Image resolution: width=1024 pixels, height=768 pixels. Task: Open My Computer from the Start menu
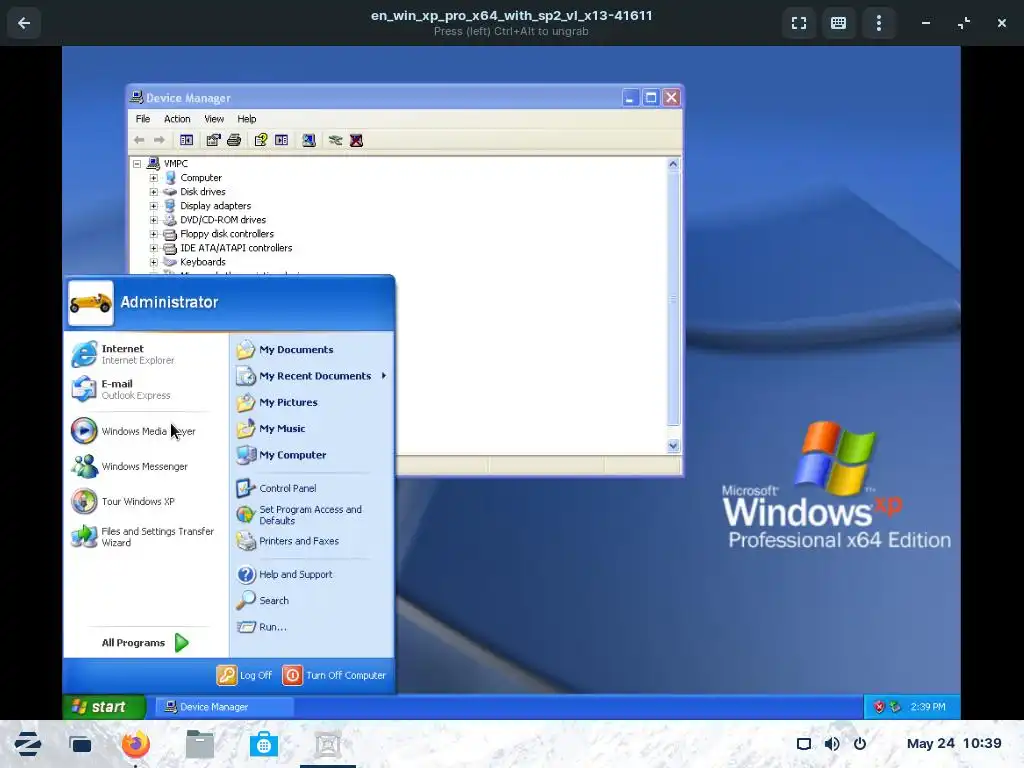[x=311, y=455]
